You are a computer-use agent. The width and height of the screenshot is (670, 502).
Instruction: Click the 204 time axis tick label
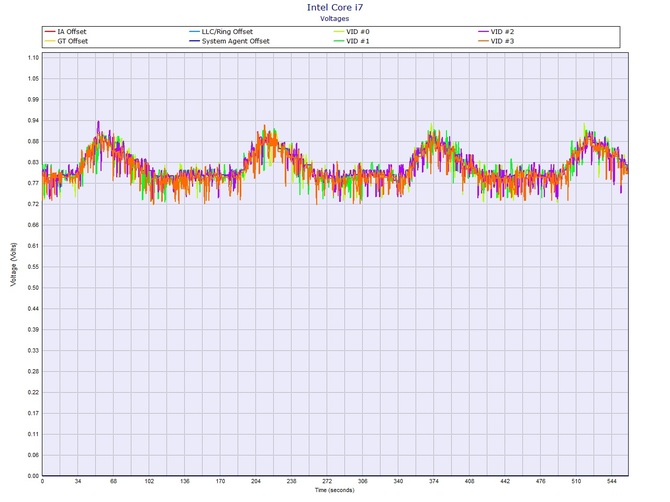point(256,481)
